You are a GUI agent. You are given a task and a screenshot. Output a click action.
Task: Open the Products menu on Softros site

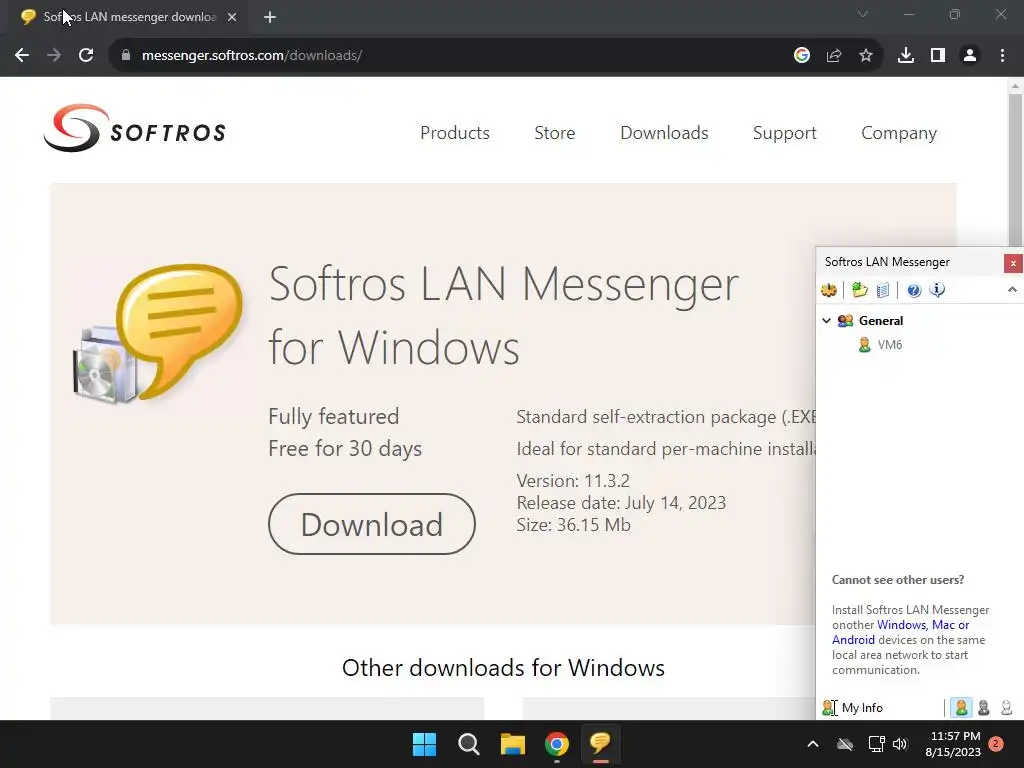[455, 133]
